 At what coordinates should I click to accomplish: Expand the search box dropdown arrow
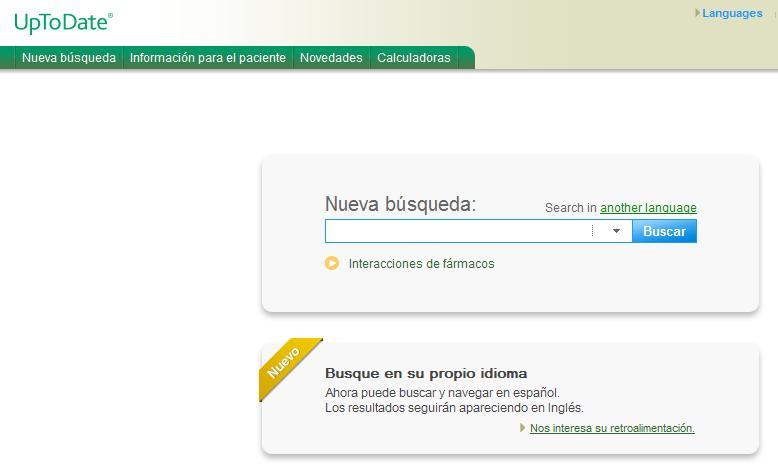616,231
